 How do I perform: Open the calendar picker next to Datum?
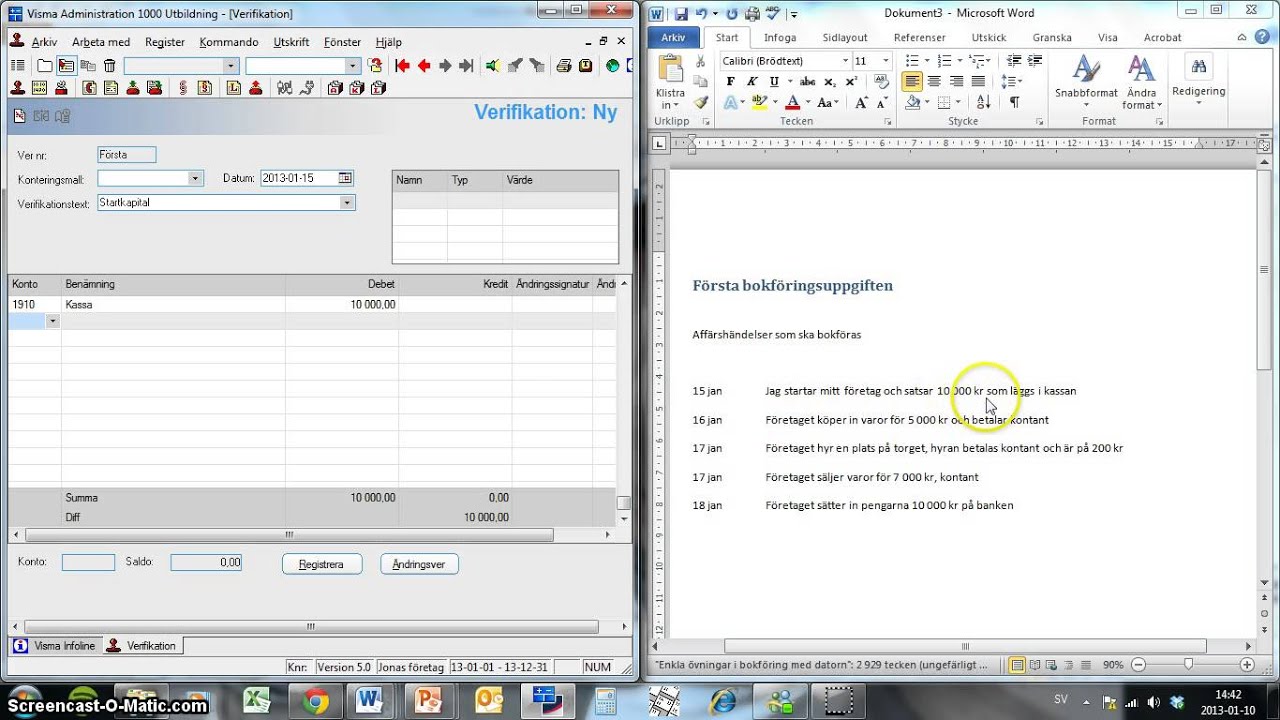tap(345, 178)
